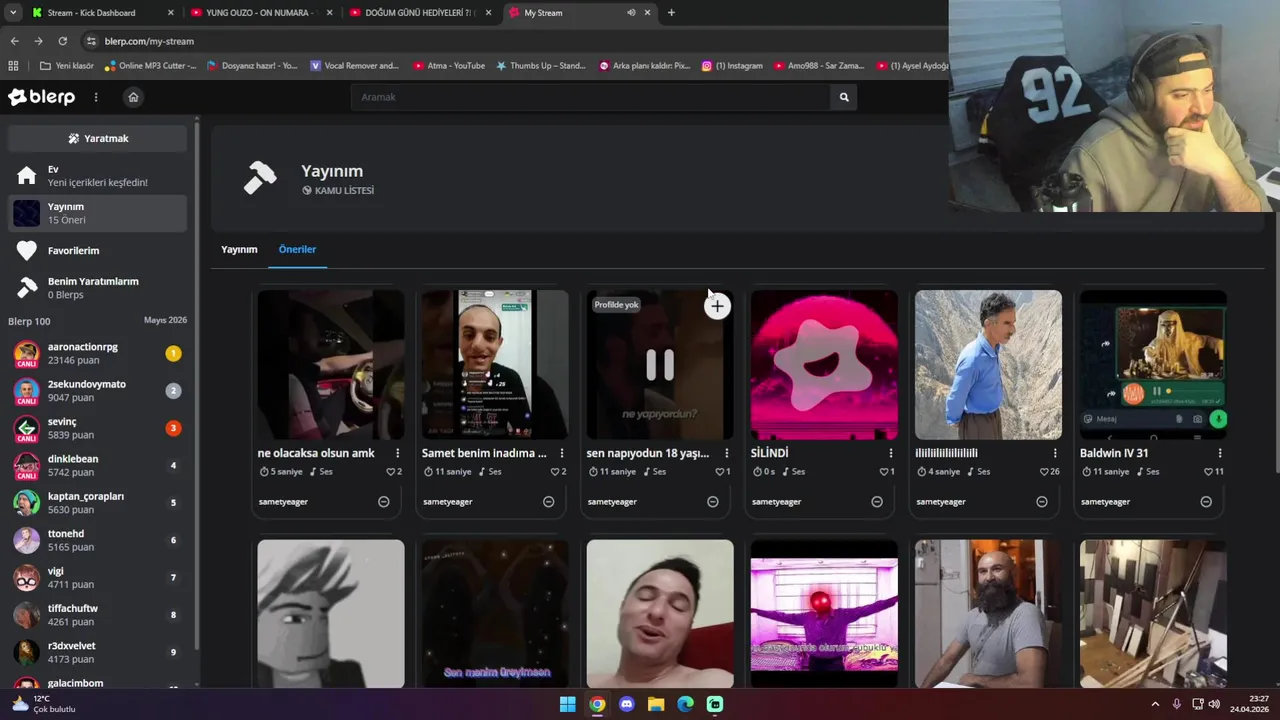Open tiffachuftw leaderboard entry
This screenshot has height=720, width=1280.
pyautogui.click(x=97, y=615)
